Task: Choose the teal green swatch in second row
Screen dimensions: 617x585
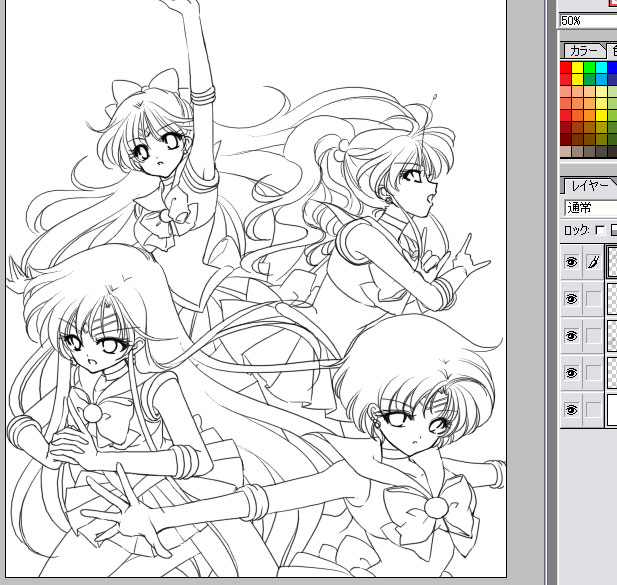Action: click(589, 79)
